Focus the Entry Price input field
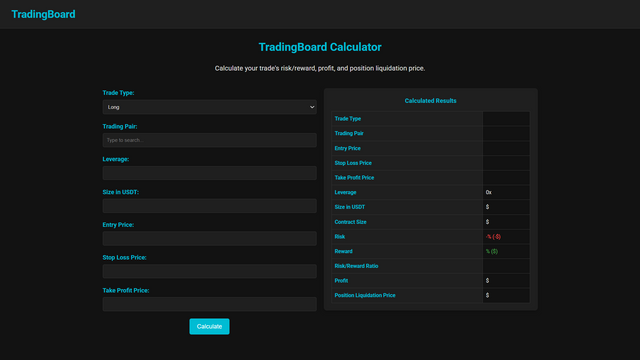This screenshot has width=640, height=360. (209, 238)
